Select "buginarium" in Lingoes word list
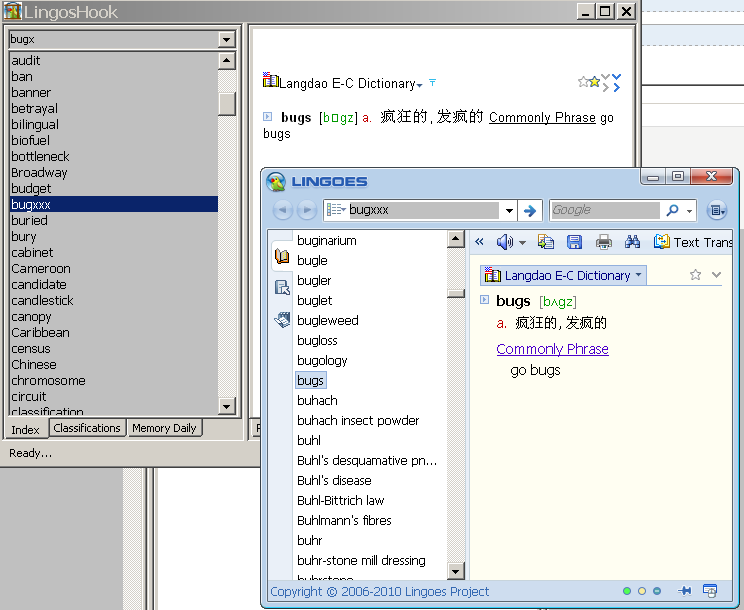Screen dimensions: 744x610 [326, 240]
